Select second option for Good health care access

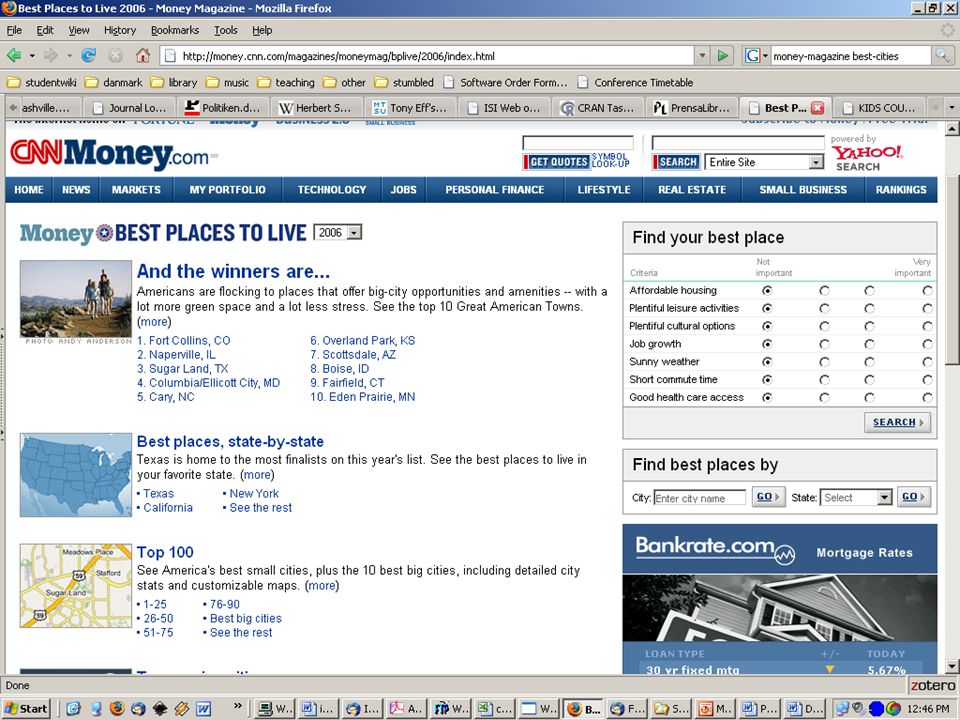coord(824,397)
